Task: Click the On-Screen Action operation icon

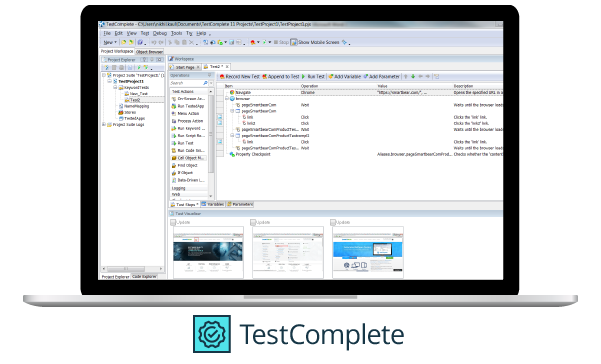Action: tap(174, 99)
